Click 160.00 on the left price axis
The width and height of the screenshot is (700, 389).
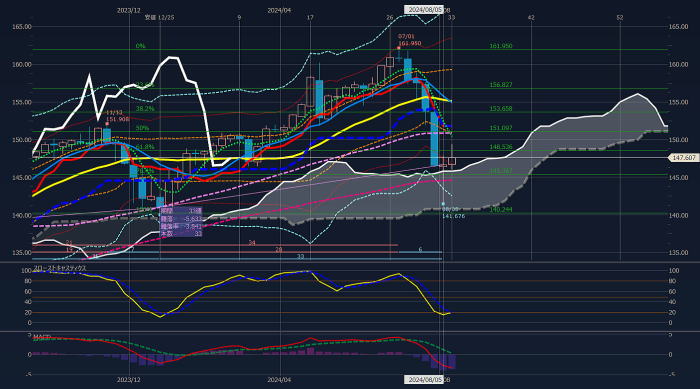[21, 64]
